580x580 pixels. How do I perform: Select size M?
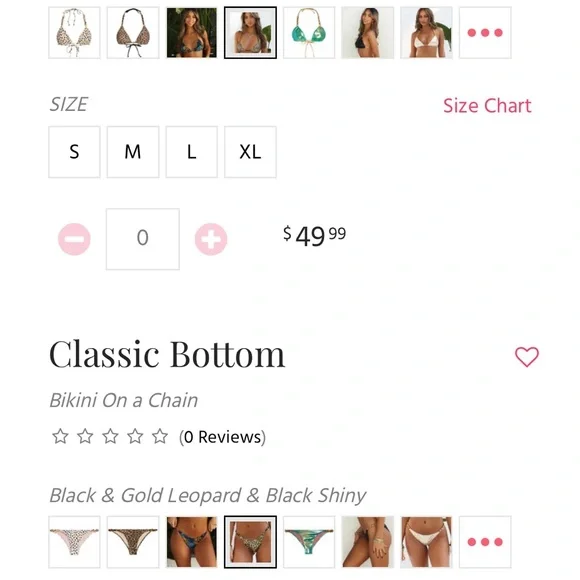[133, 152]
